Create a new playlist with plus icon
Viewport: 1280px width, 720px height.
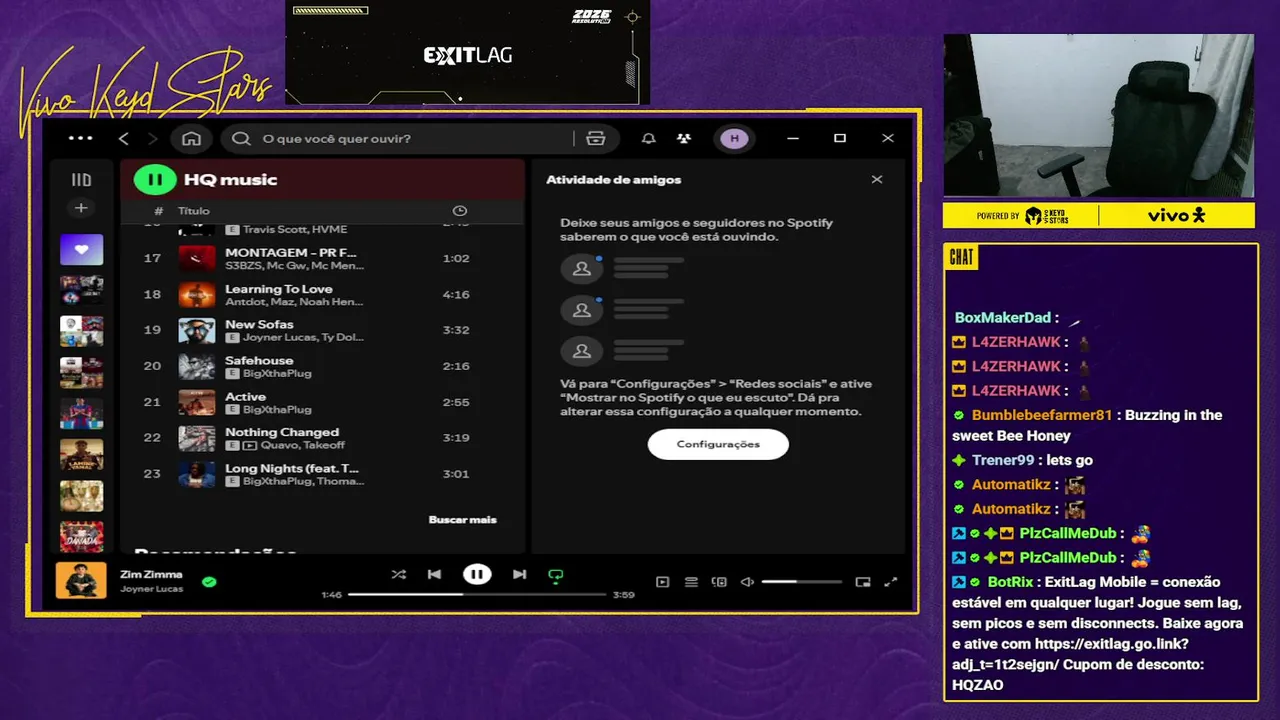coord(81,208)
